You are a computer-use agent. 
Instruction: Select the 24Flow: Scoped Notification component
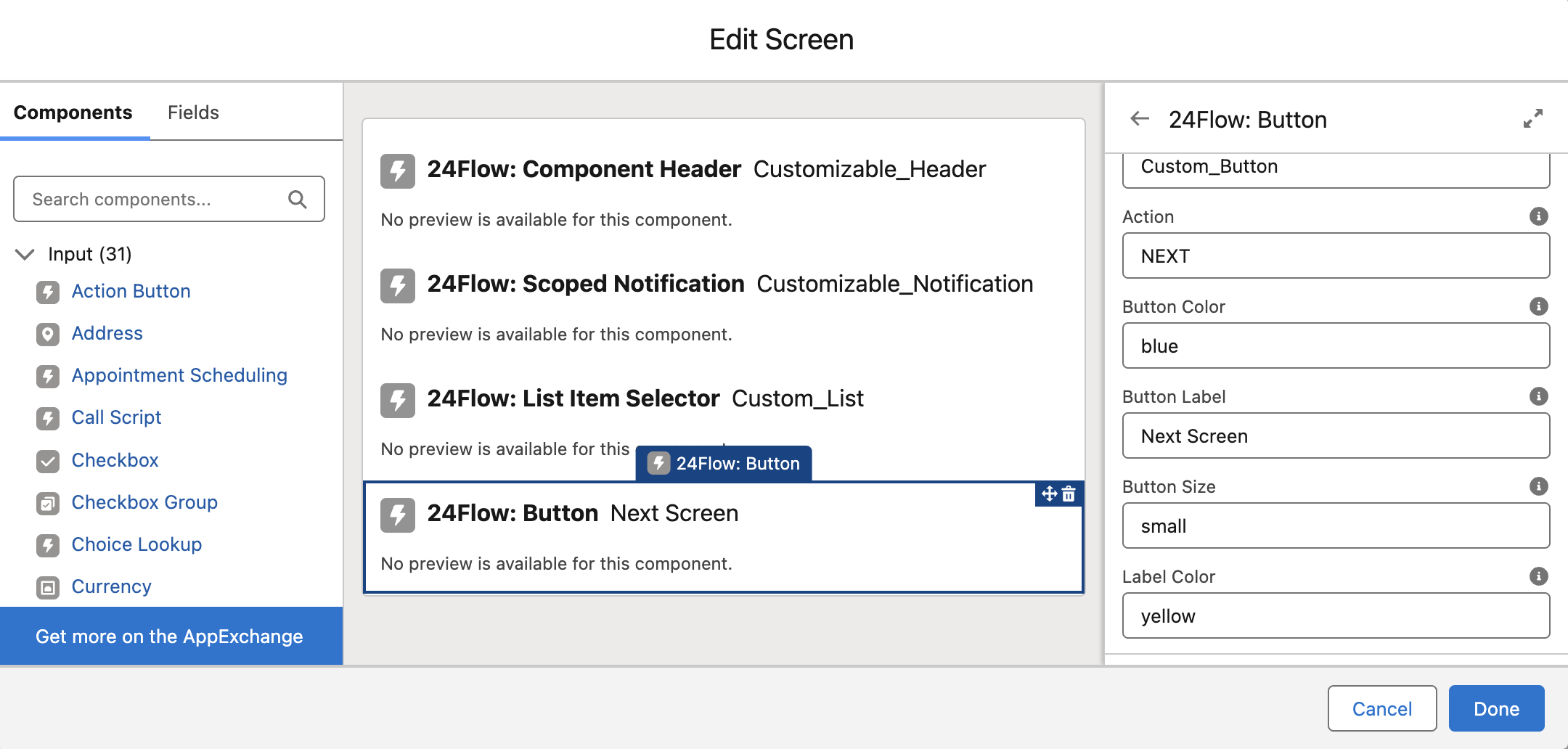pos(585,284)
